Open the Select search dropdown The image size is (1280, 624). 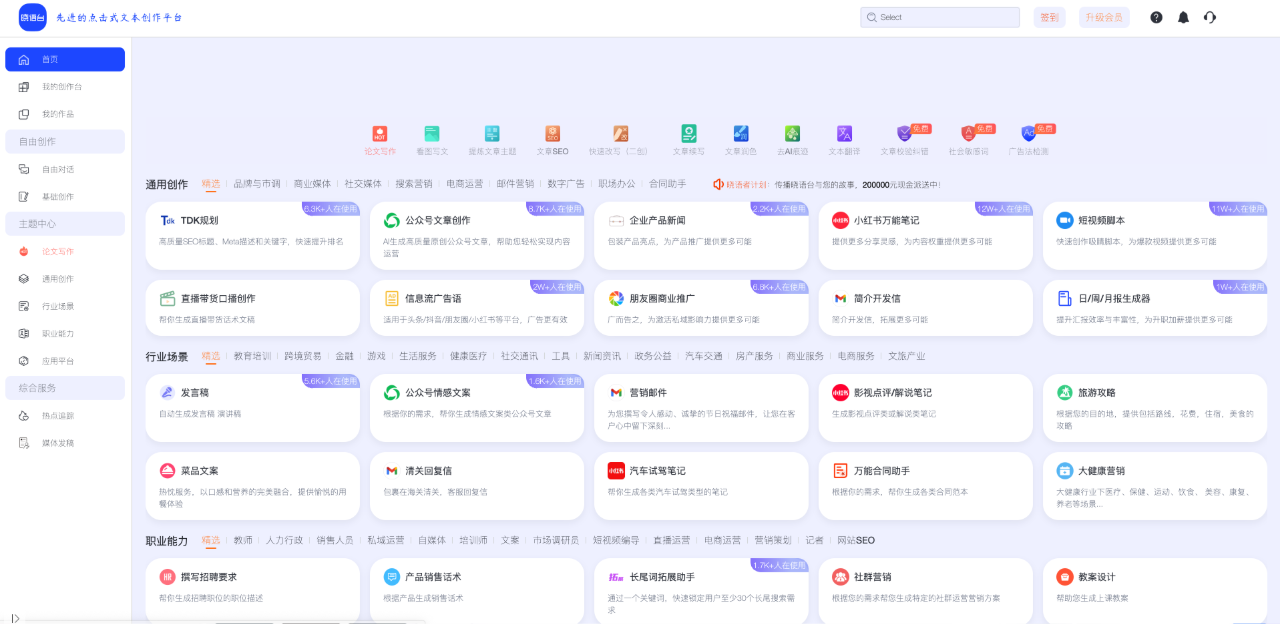939,17
